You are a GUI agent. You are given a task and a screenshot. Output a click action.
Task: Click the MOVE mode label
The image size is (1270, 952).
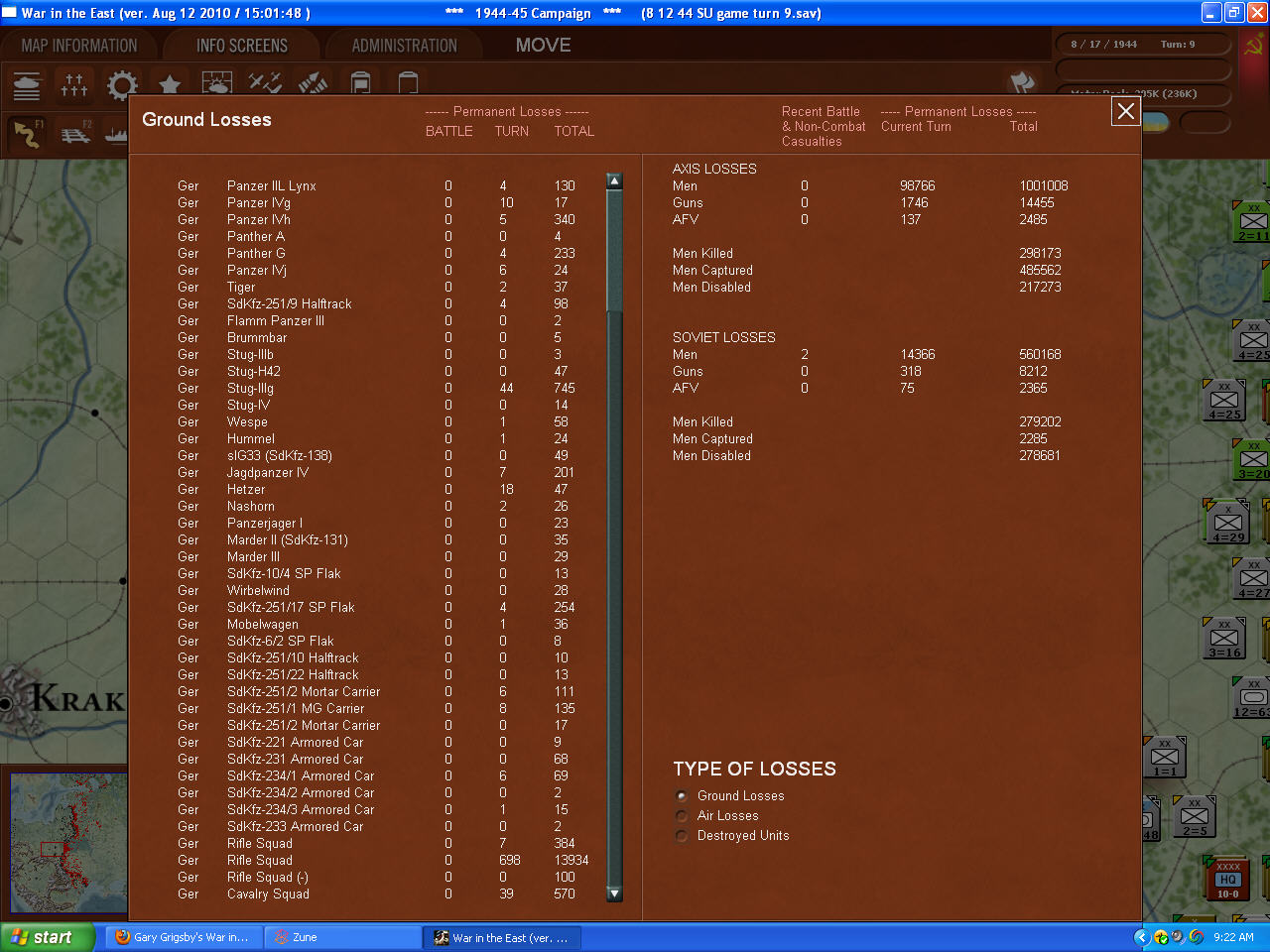pos(544,46)
